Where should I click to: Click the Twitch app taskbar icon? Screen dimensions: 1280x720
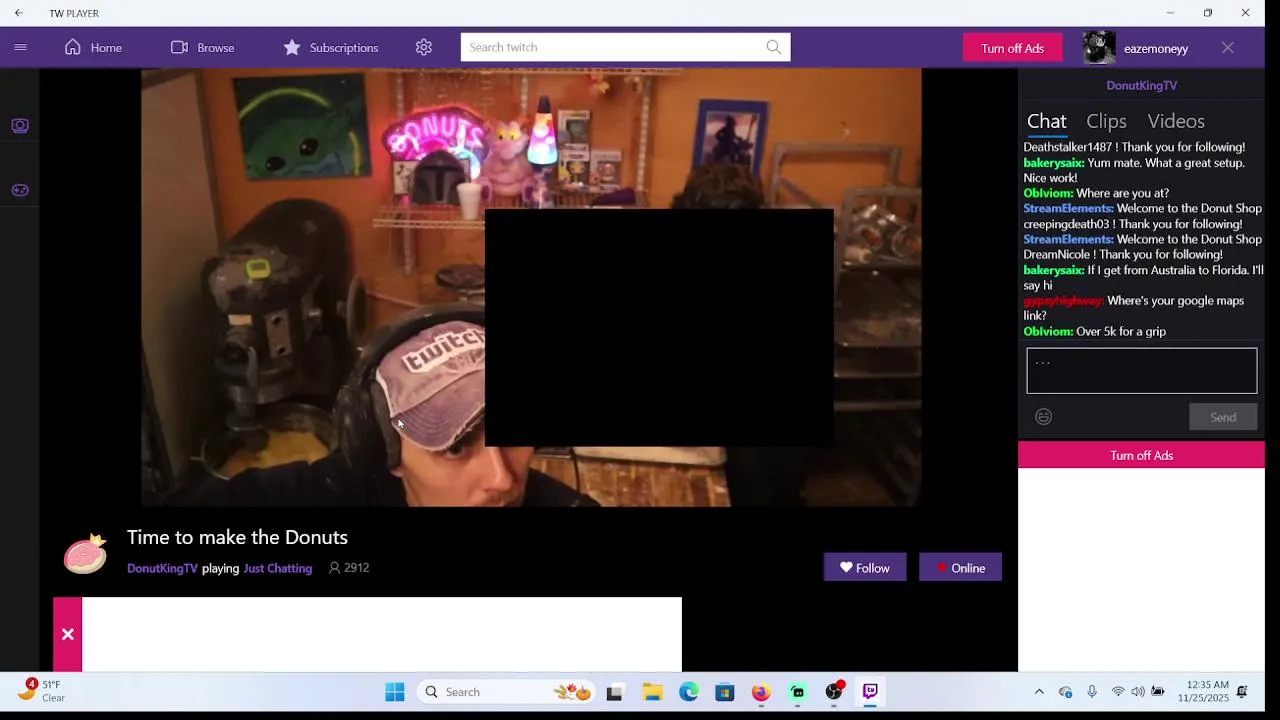tap(870, 692)
